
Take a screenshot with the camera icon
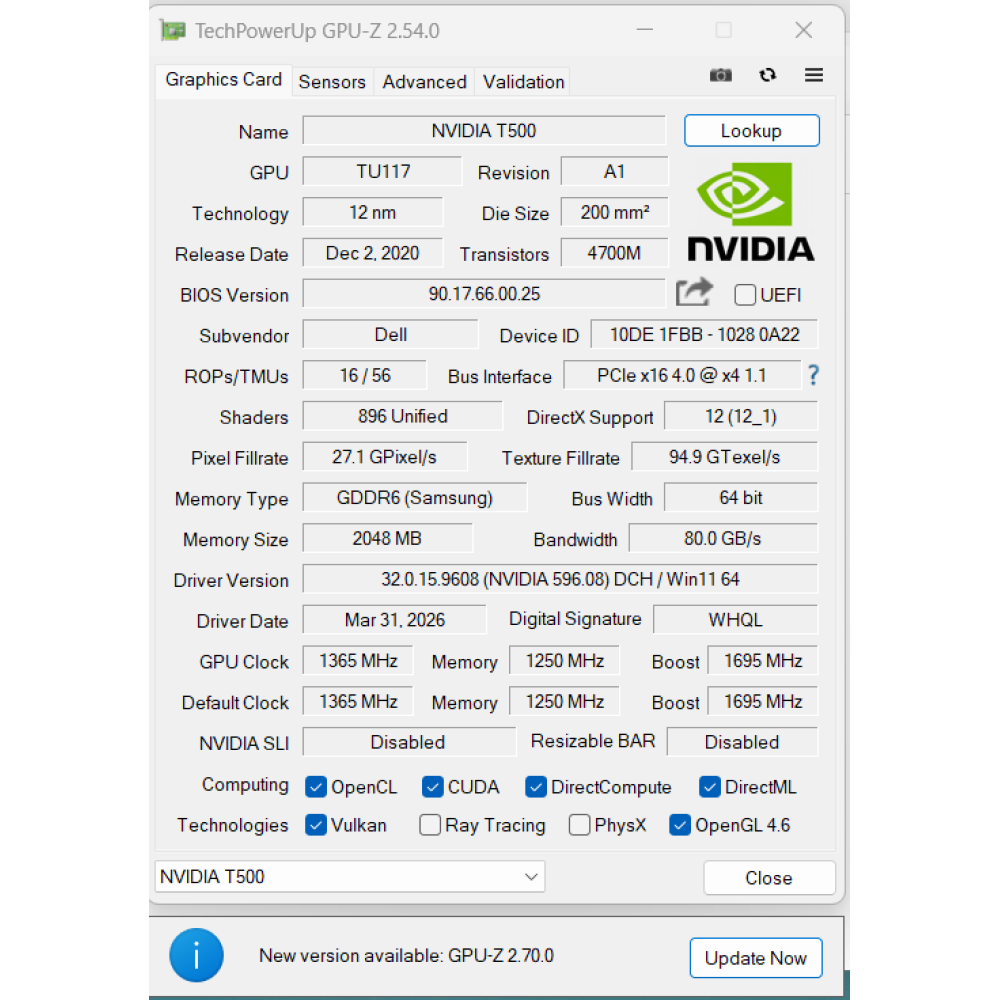(721, 75)
